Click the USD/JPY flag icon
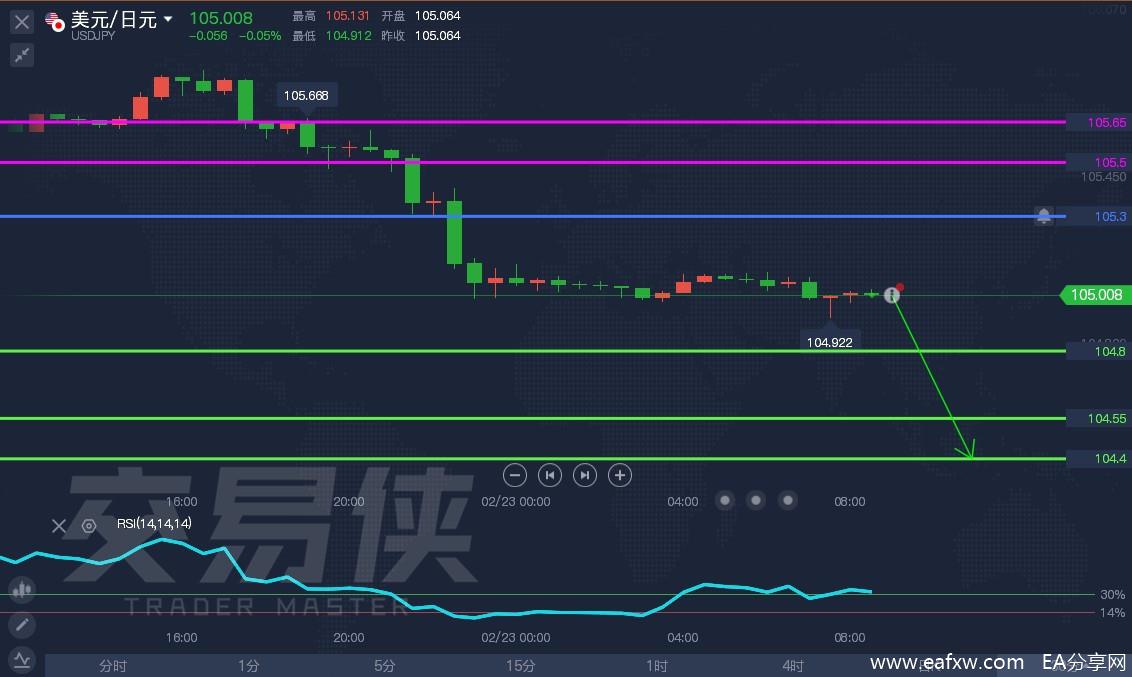 [55, 22]
